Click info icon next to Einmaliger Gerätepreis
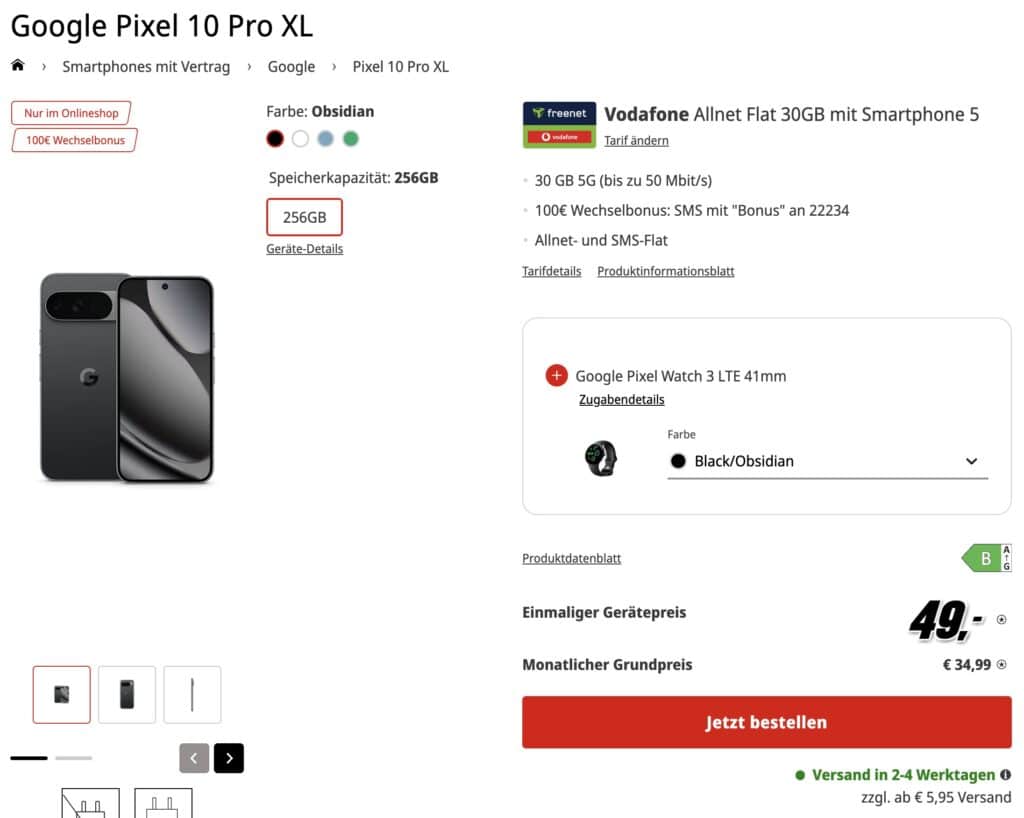This screenshot has width=1024, height=818. [x=1001, y=620]
